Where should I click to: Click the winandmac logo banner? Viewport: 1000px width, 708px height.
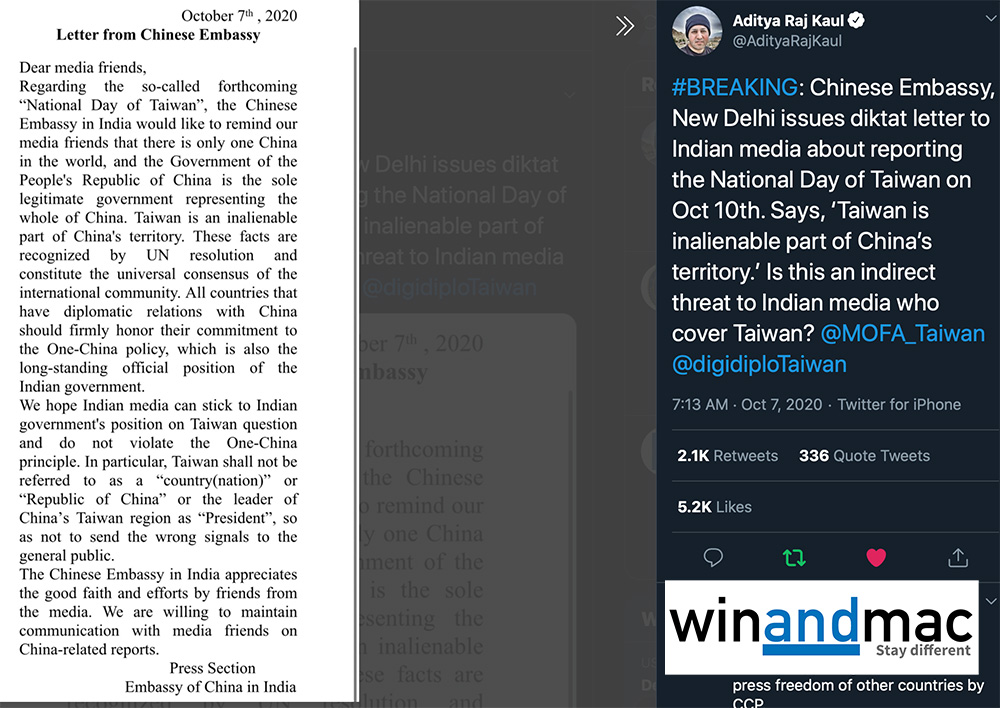point(821,627)
